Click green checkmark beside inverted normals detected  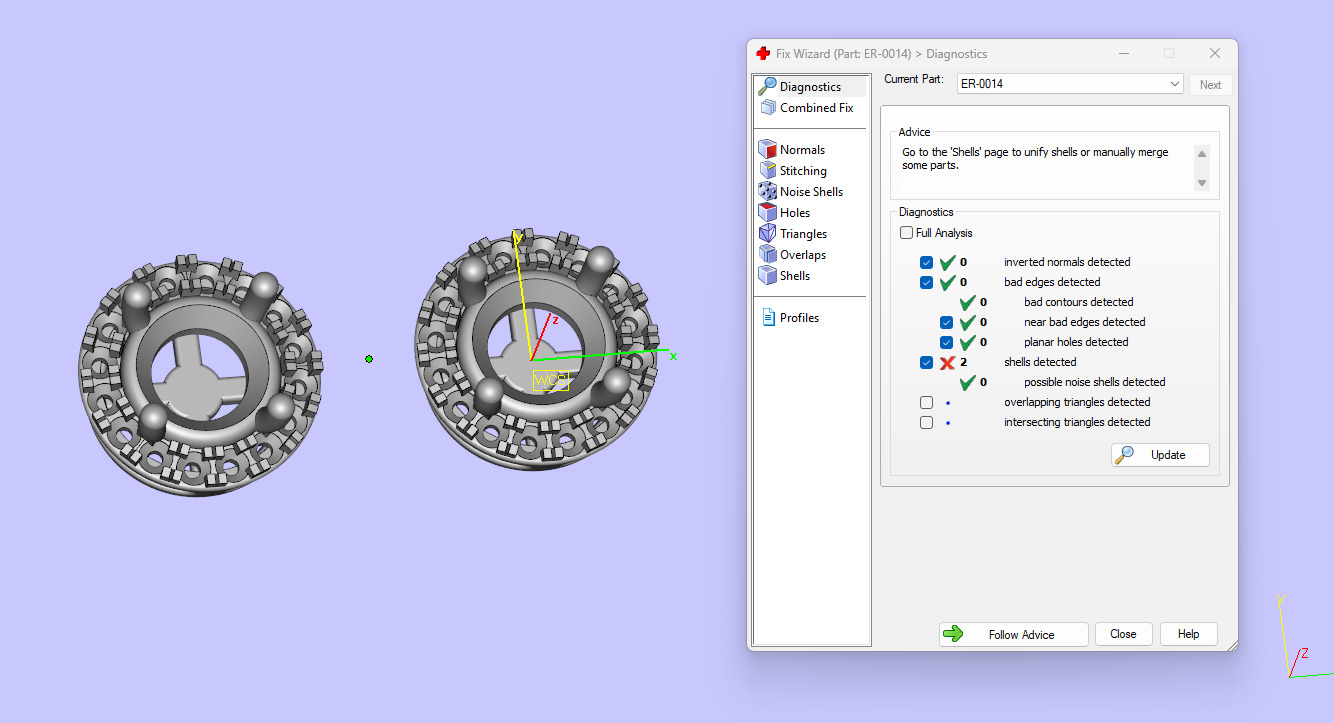947,262
